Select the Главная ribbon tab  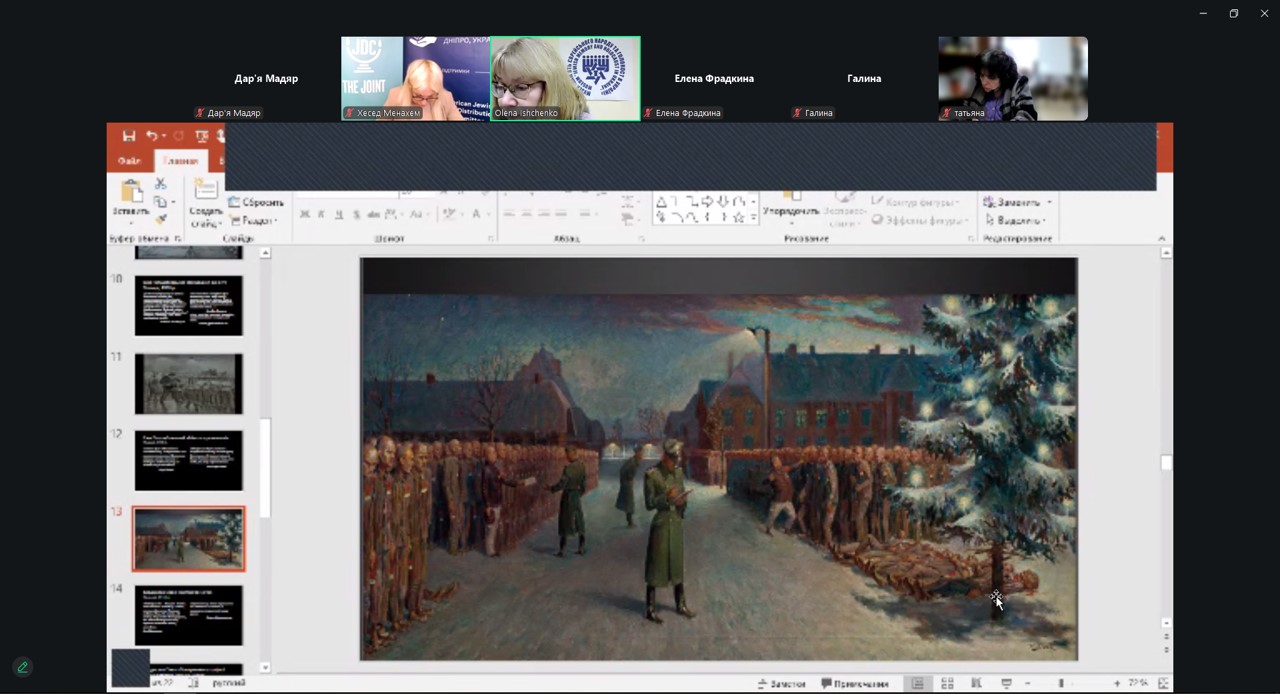[x=181, y=161]
